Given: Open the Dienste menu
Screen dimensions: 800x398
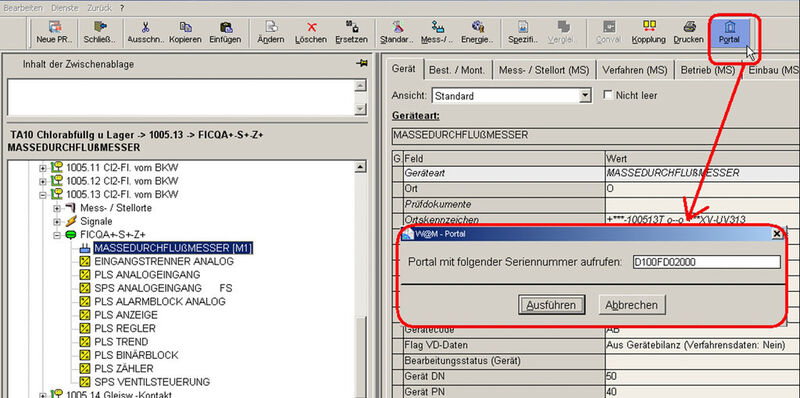Looking at the screenshot, I should click(x=65, y=8).
